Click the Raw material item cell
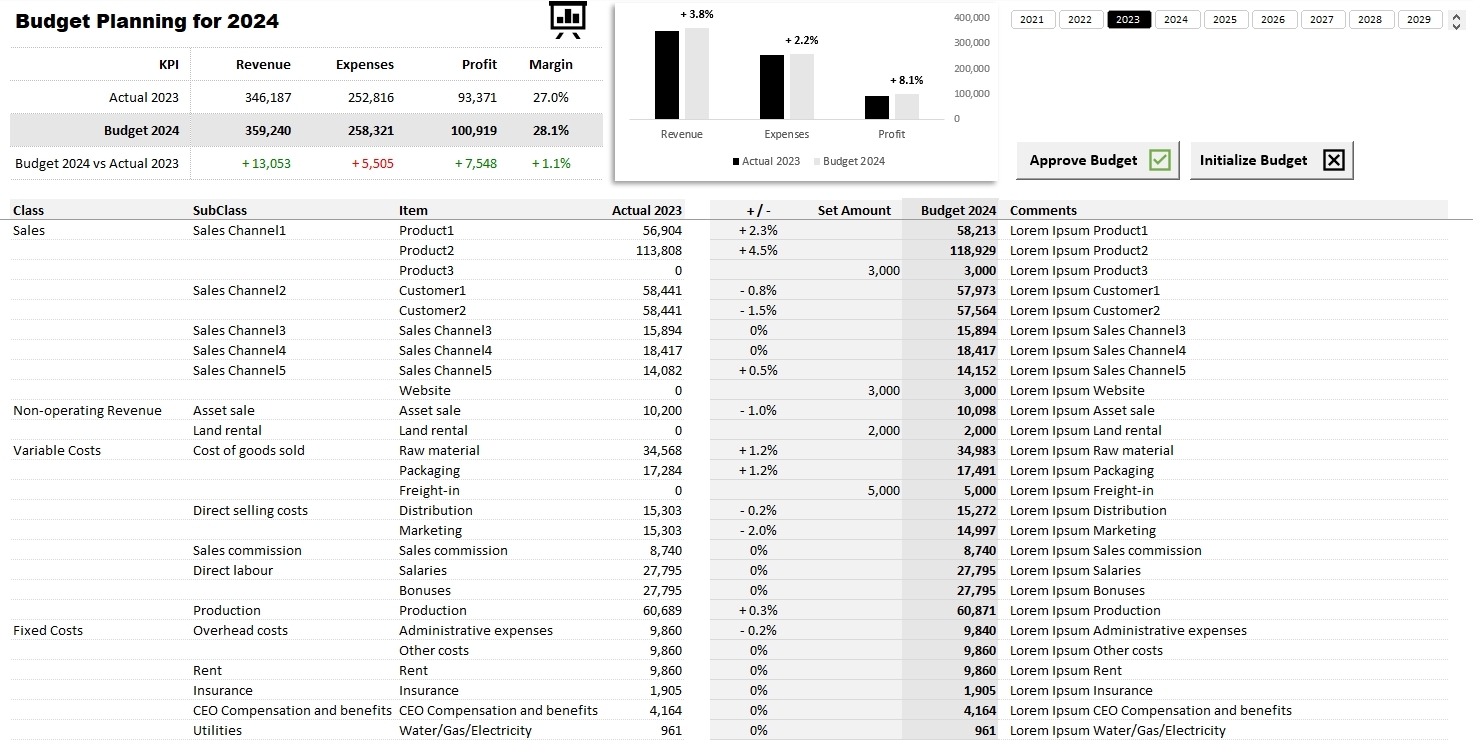This screenshot has height=740, width=1473. (x=439, y=450)
